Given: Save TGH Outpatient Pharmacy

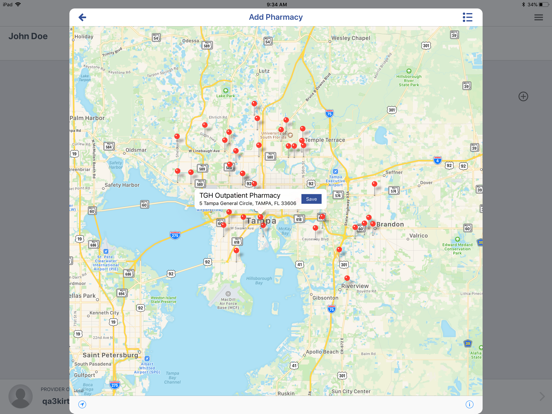Looking at the screenshot, I should coord(311,199).
